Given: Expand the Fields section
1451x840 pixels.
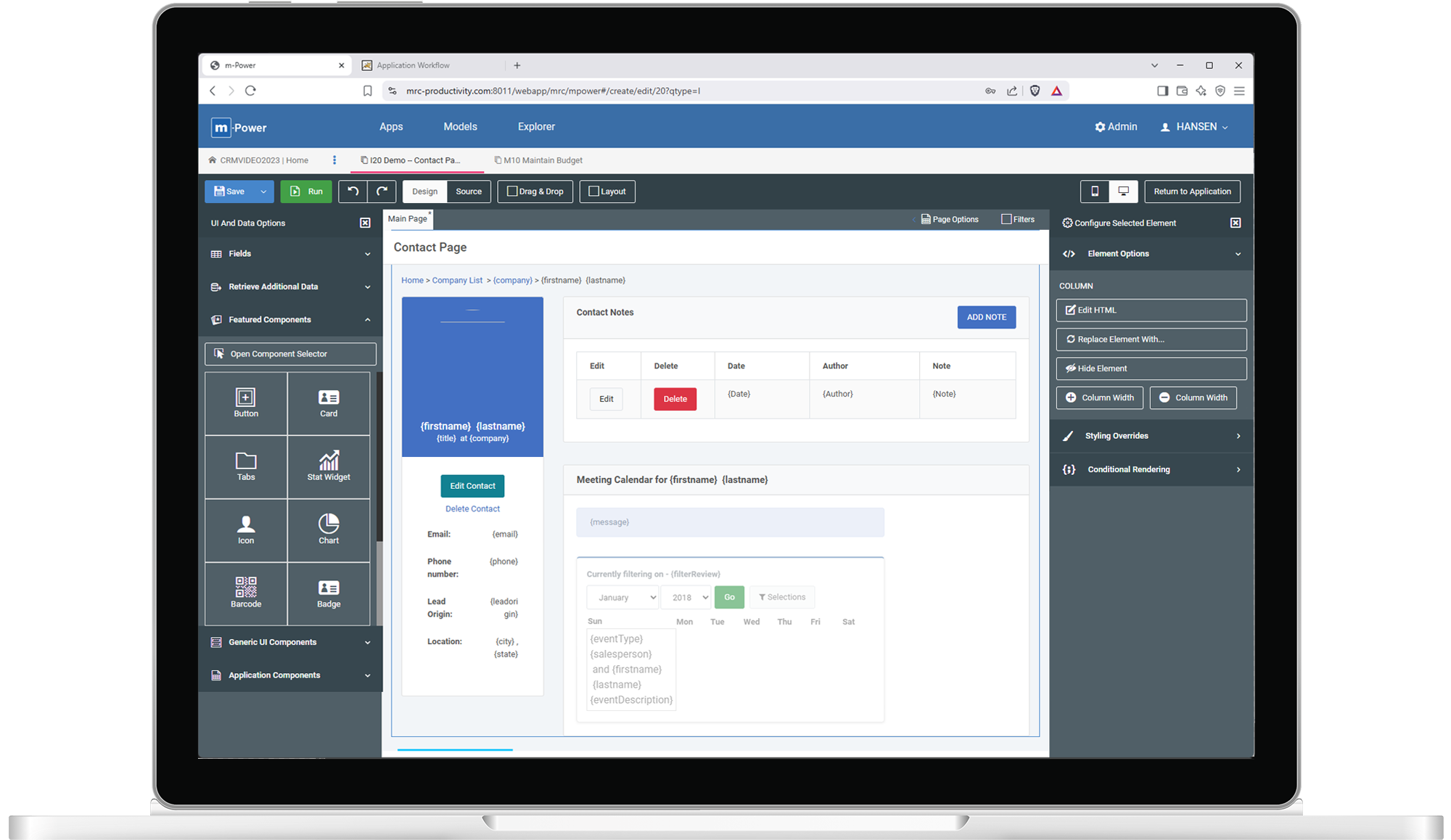Looking at the screenshot, I should [x=290, y=254].
